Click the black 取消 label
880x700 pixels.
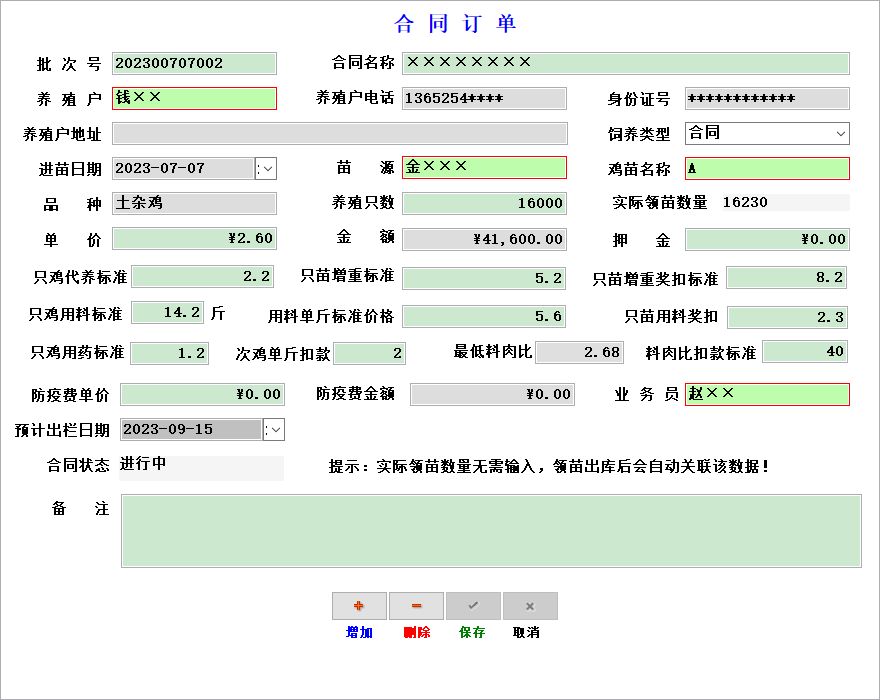526,633
